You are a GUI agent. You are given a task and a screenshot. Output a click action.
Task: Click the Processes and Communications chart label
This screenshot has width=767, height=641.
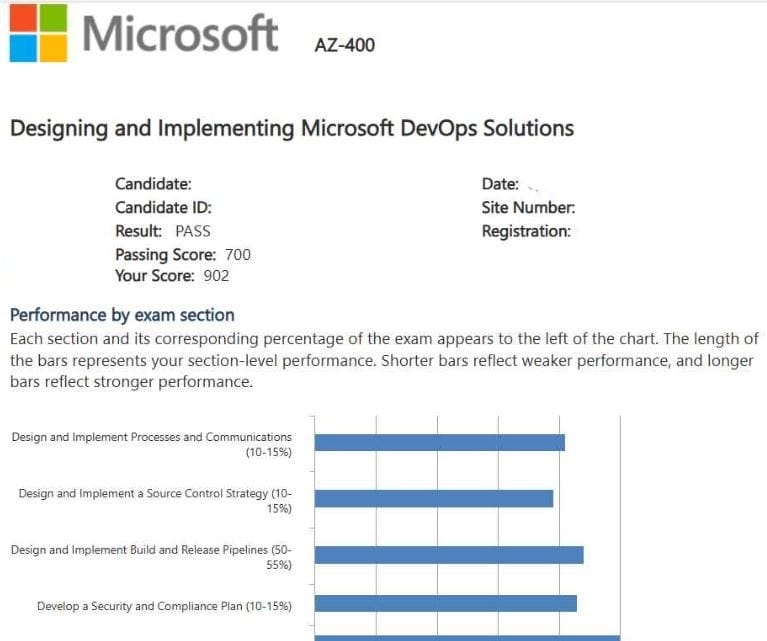[x=152, y=444]
